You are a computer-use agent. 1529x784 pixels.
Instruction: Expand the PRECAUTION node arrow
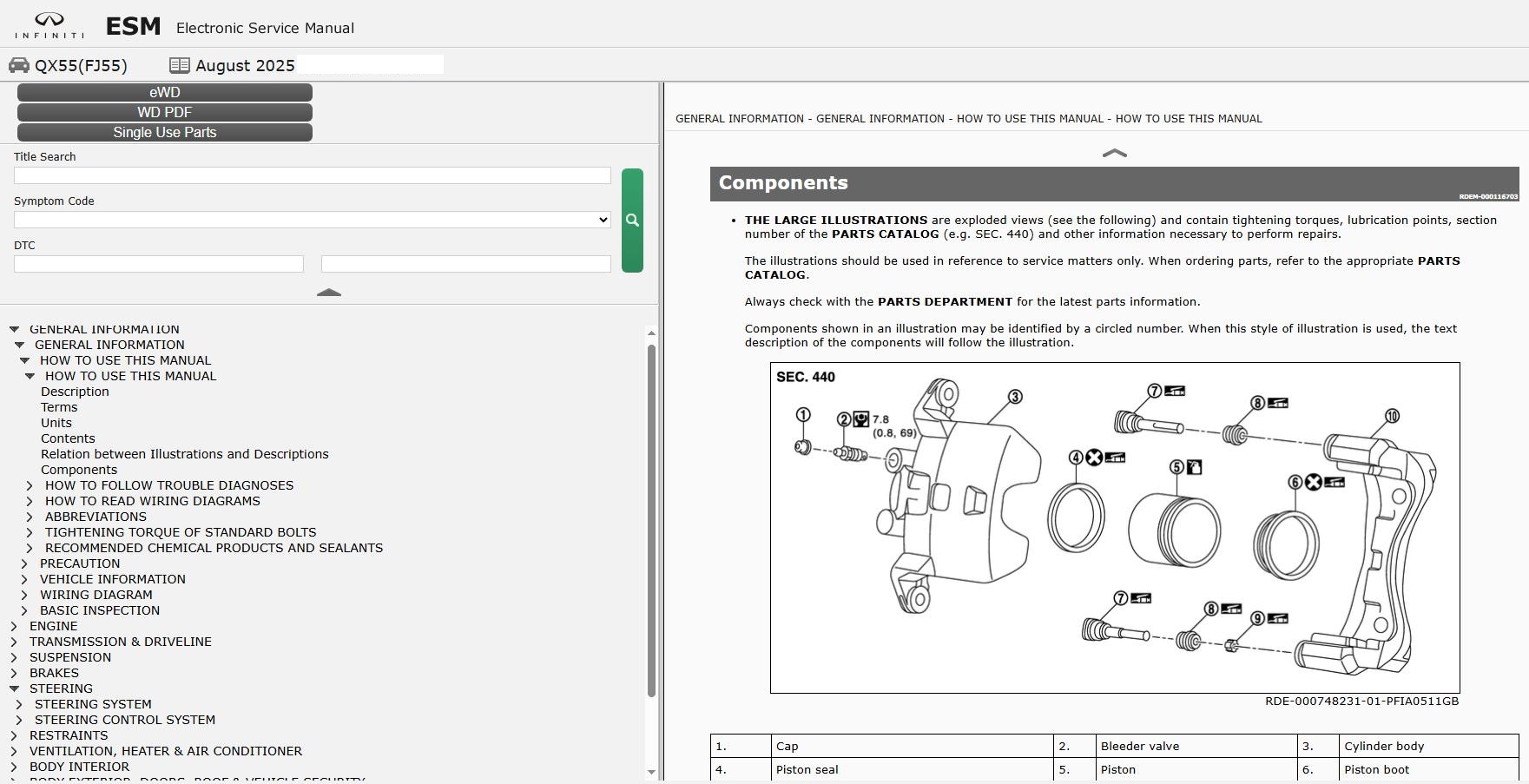click(x=24, y=563)
